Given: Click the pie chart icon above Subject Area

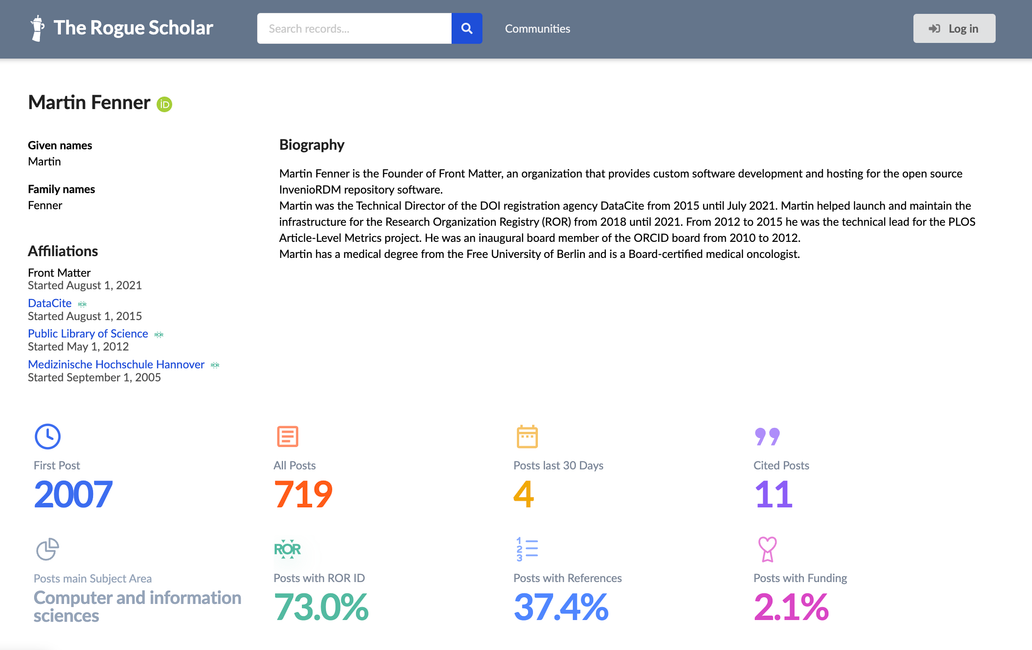Looking at the screenshot, I should [47, 549].
